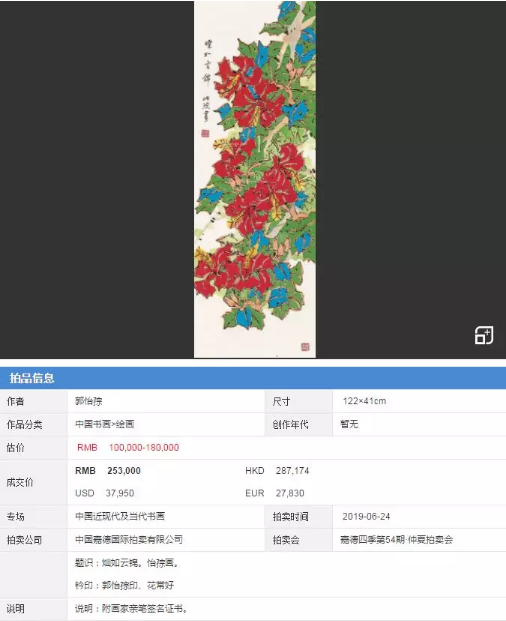The image size is (506, 621).
Task: Click the 估价 label cell
Action: [34, 448]
